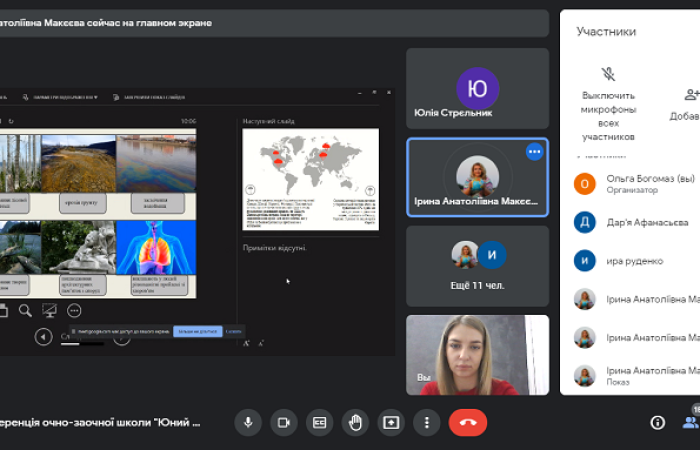Select Дар'я Афанасьєва in participants list
700x450 pixels.
point(647,222)
